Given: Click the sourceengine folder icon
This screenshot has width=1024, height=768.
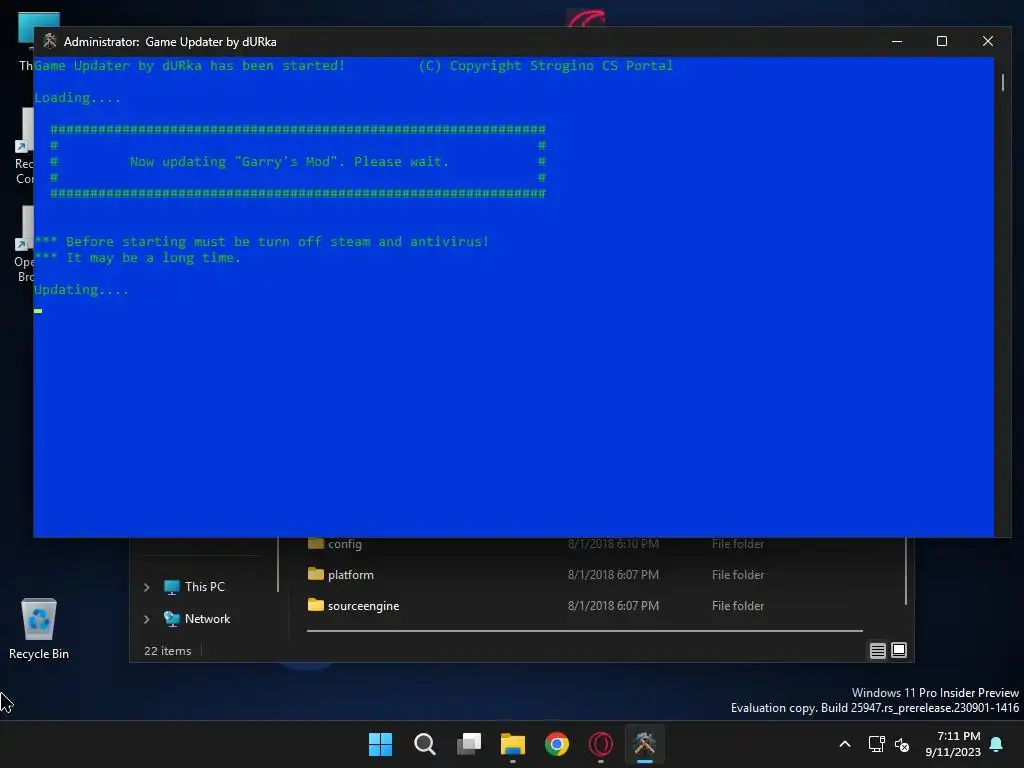Looking at the screenshot, I should click(x=315, y=605).
